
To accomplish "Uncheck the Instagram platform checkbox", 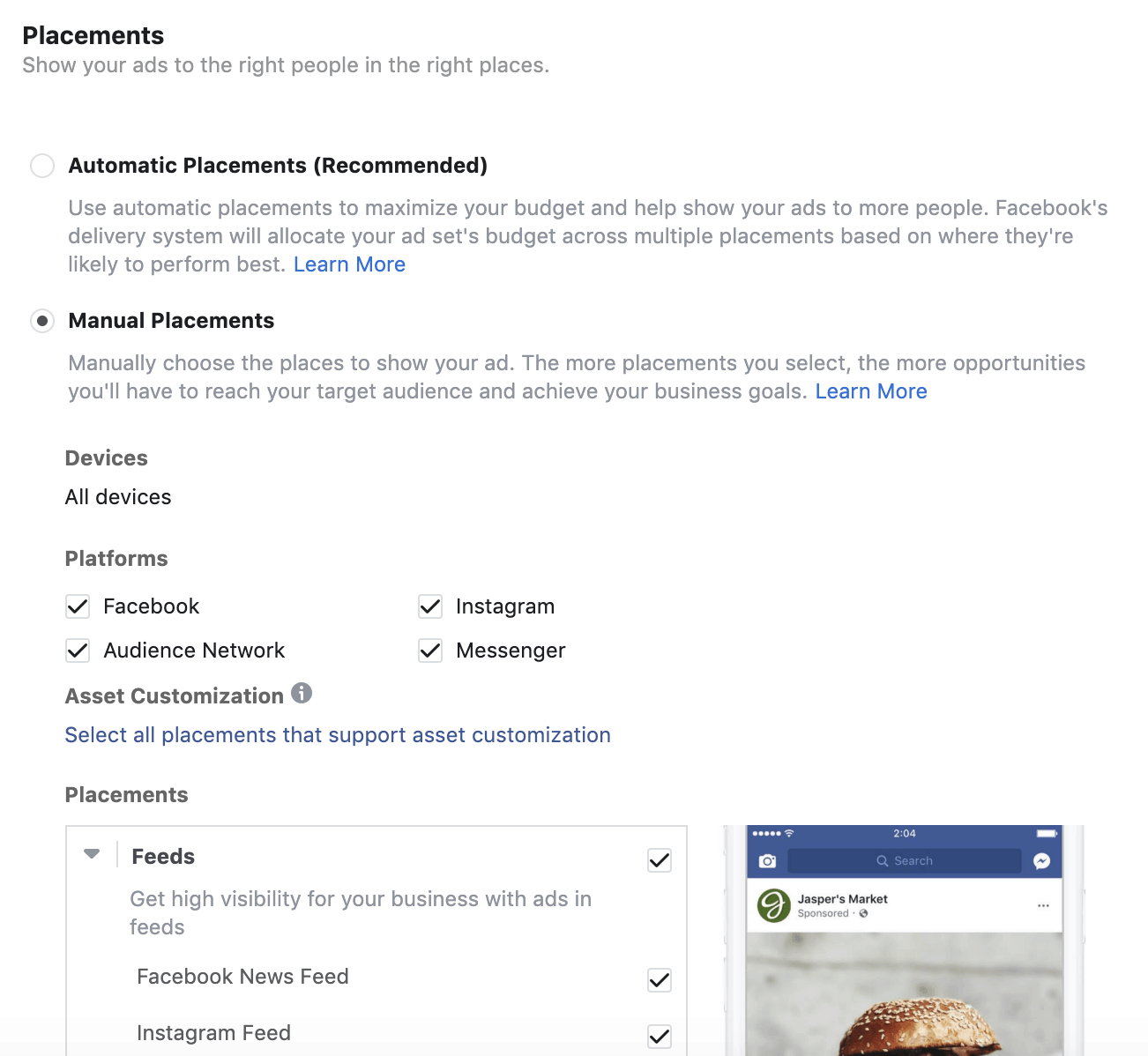I will coord(430,606).
